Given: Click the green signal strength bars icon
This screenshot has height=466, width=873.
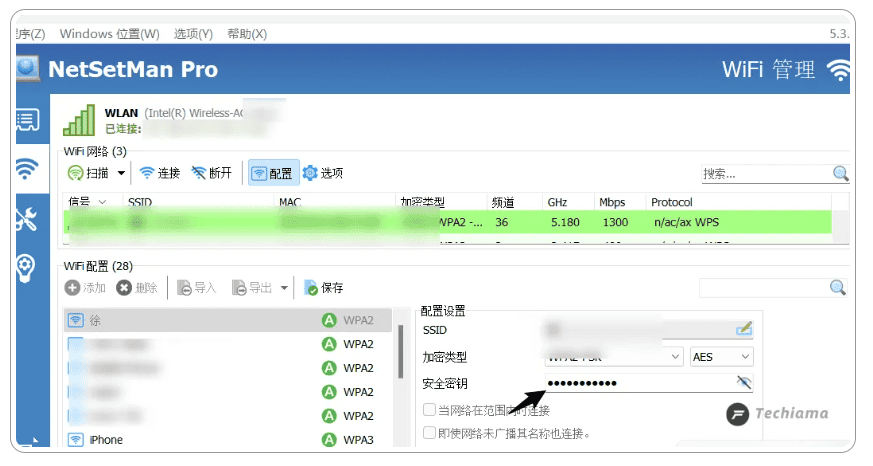Looking at the screenshot, I should (79, 120).
